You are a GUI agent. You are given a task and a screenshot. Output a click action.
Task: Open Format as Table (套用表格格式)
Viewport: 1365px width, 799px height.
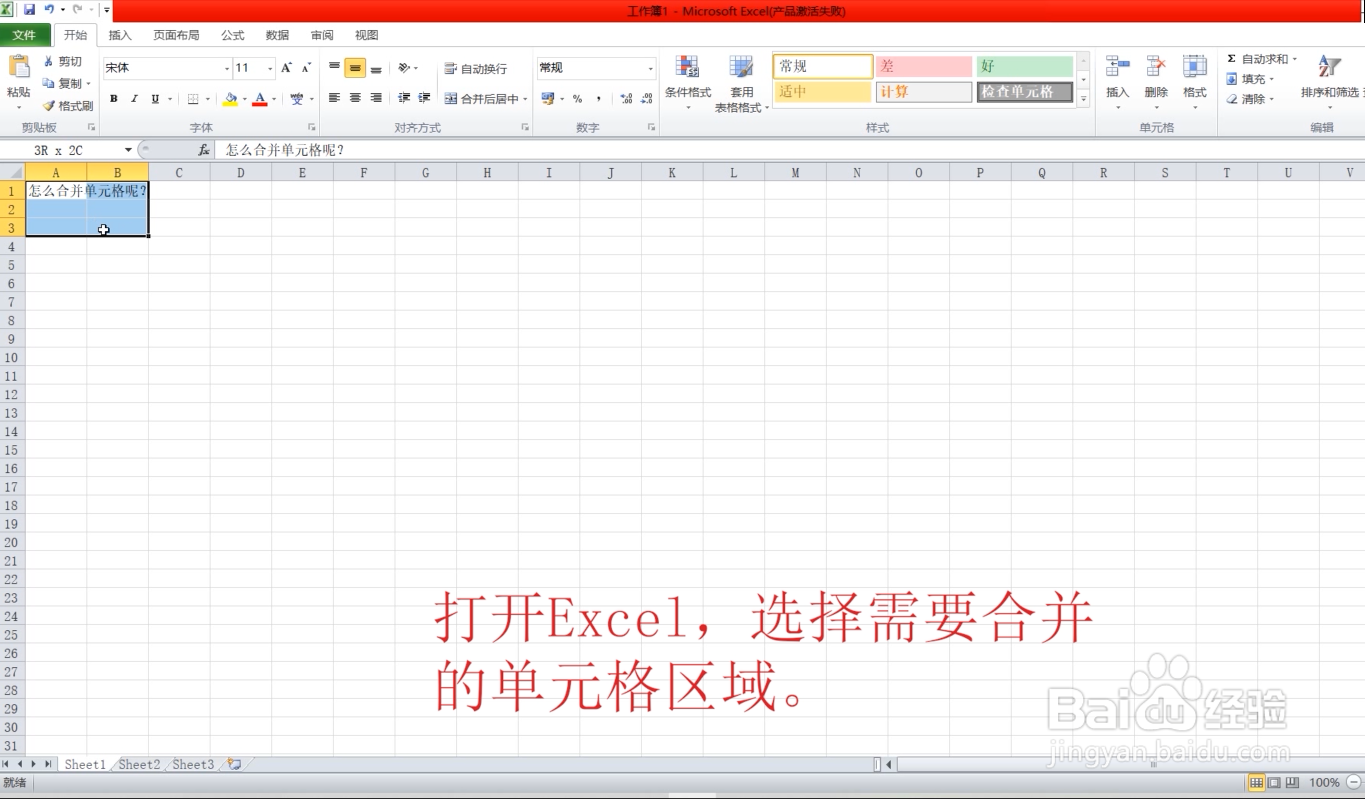click(741, 84)
